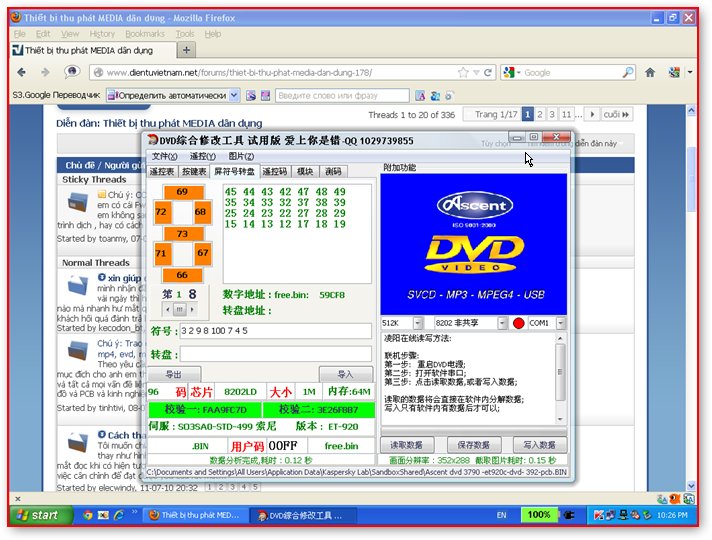The width and height of the screenshot is (712, 540).
Task: Click Chrome icon in quick launch
Action: click(x=88, y=515)
